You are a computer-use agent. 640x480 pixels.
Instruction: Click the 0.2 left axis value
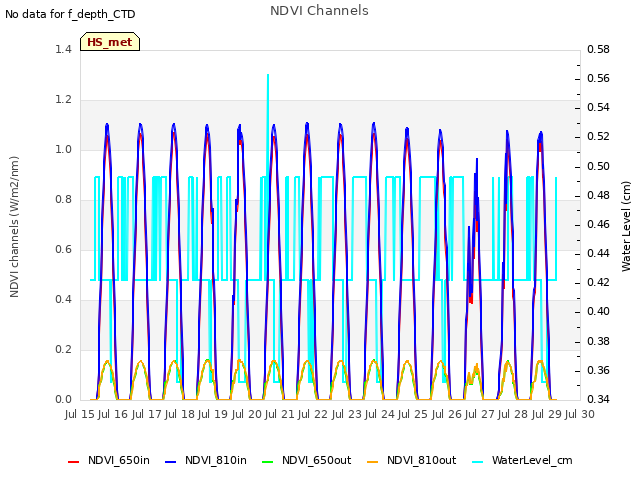tap(63, 349)
